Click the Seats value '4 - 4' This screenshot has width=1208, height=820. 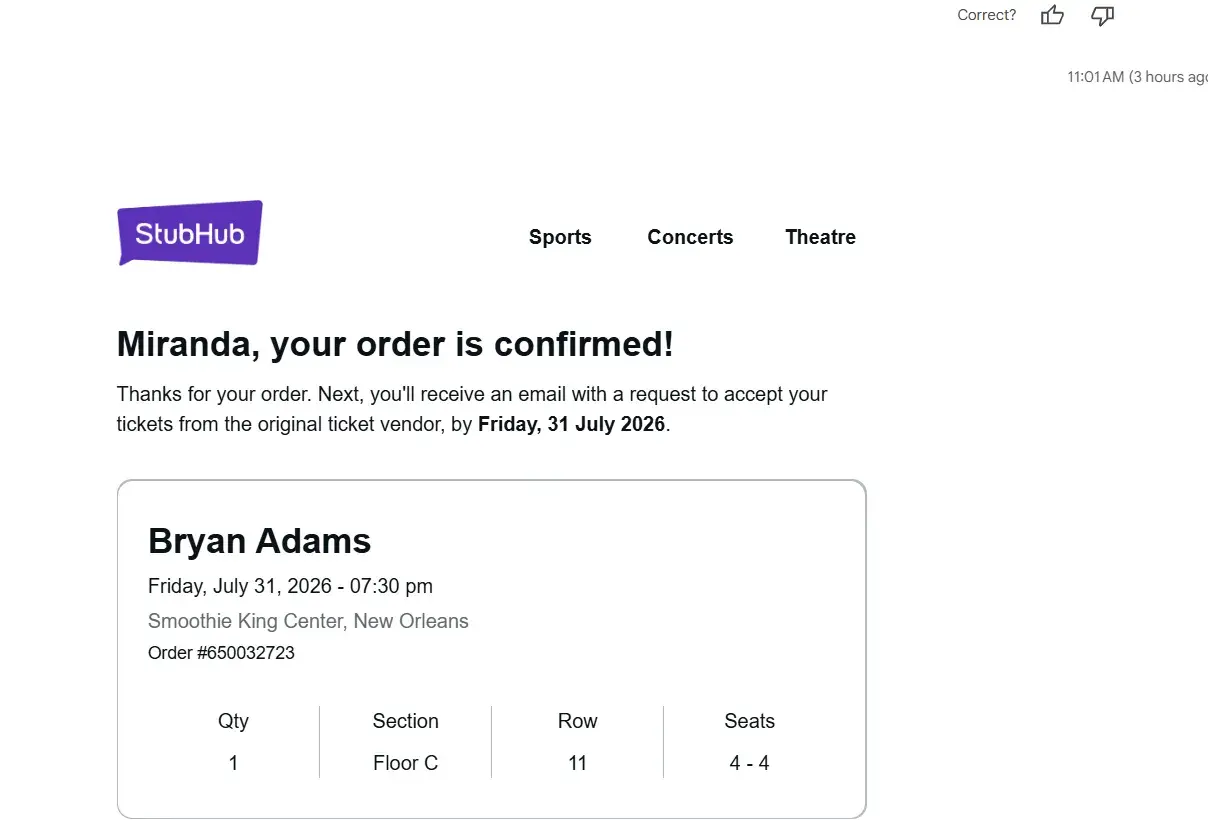(x=749, y=763)
